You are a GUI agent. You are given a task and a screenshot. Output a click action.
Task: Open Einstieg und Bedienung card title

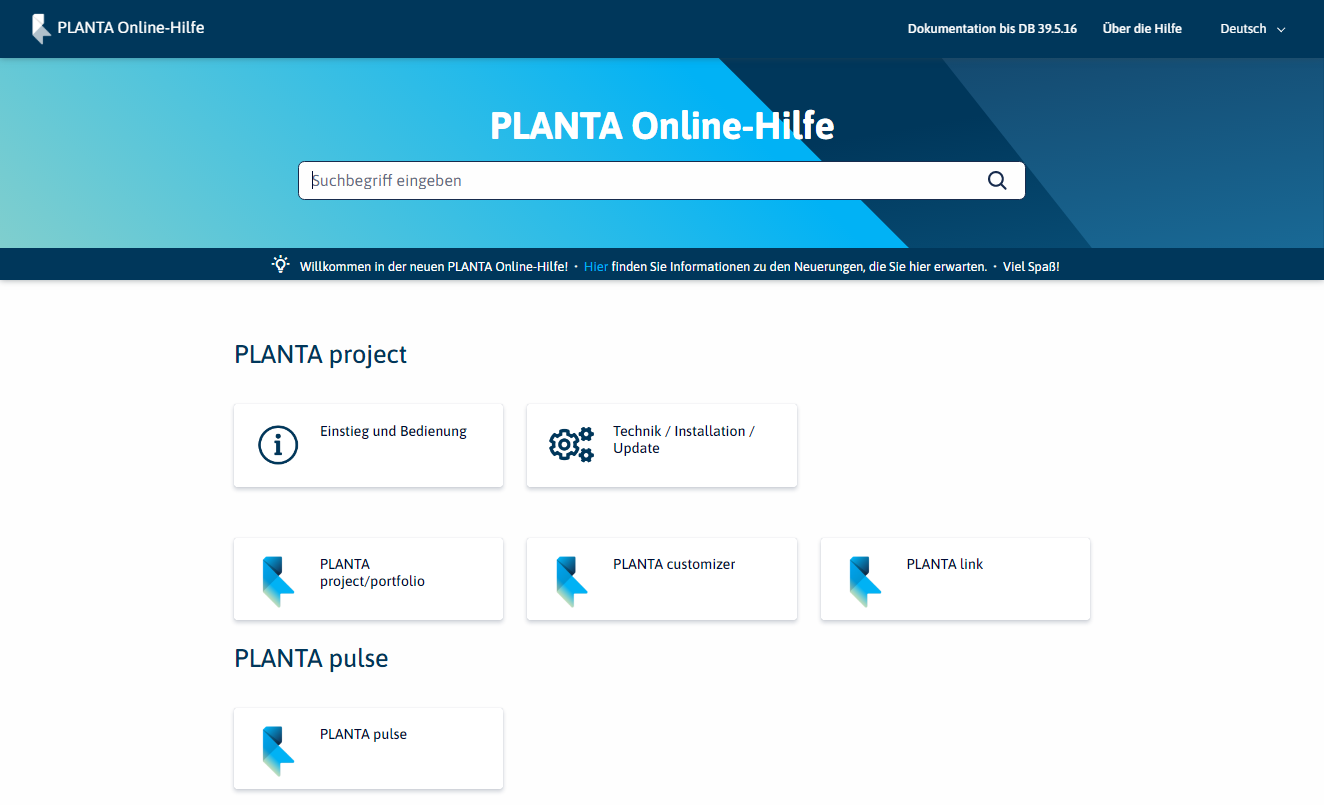[393, 431]
